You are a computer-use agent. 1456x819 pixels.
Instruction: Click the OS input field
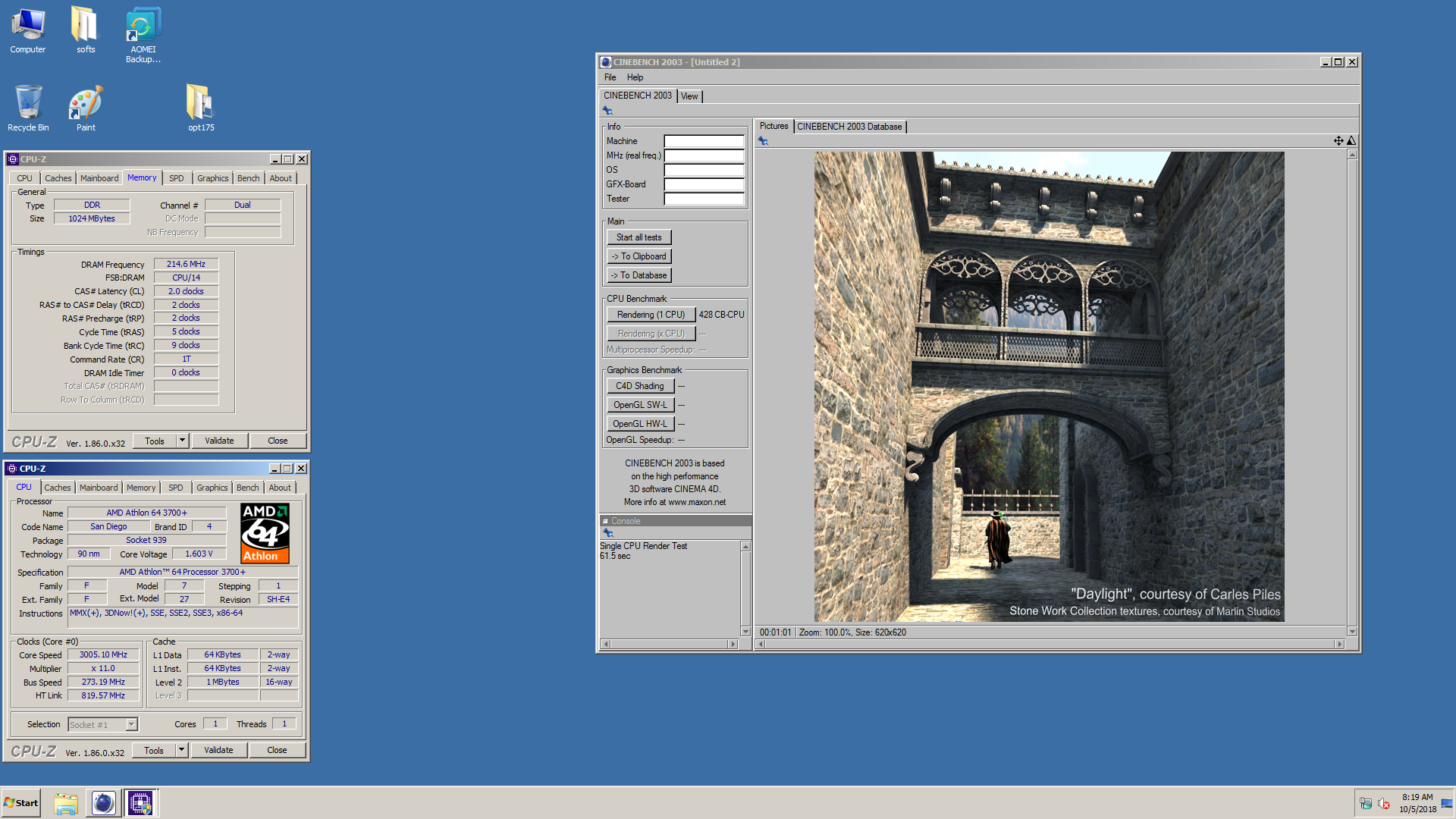tap(704, 170)
